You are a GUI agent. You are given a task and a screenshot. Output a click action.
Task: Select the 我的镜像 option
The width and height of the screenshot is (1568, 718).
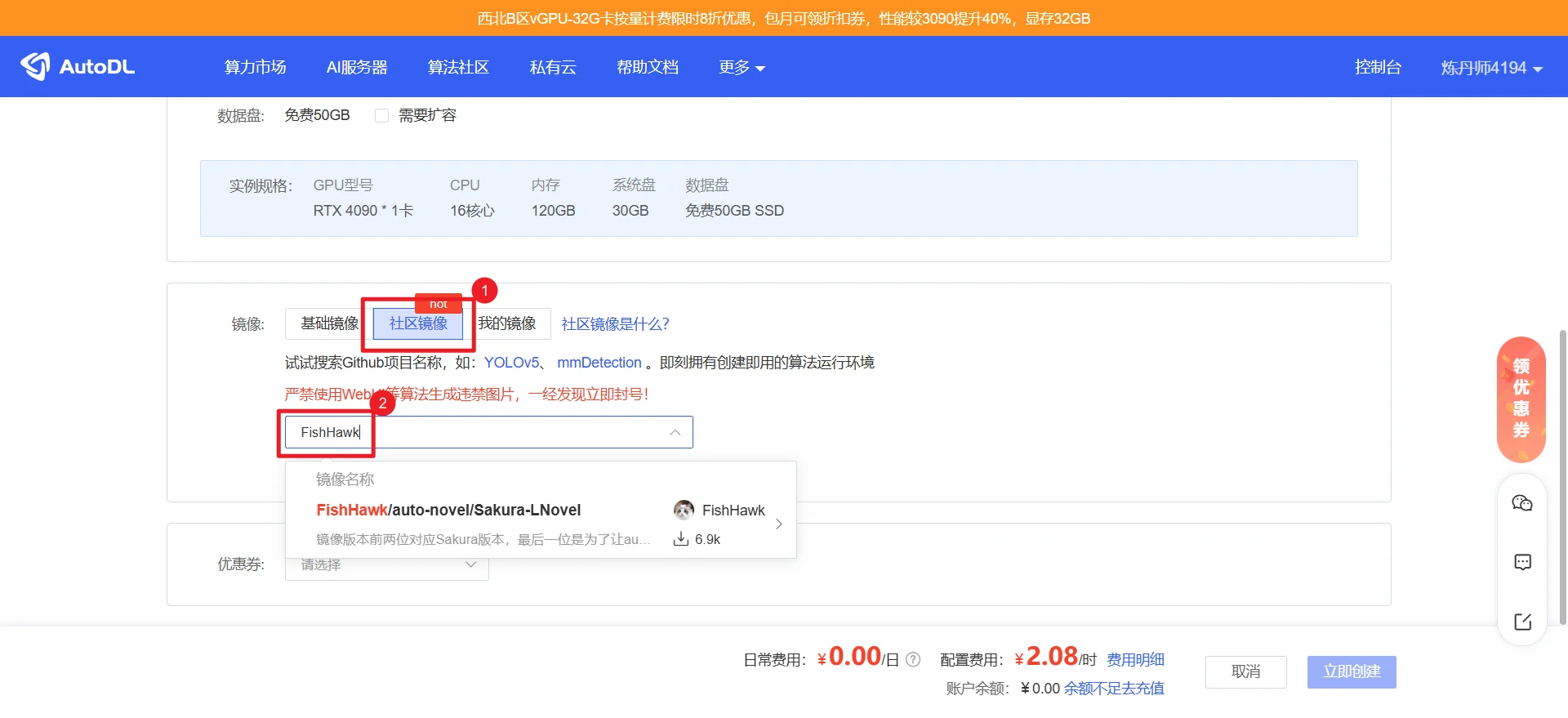click(508, 323)
